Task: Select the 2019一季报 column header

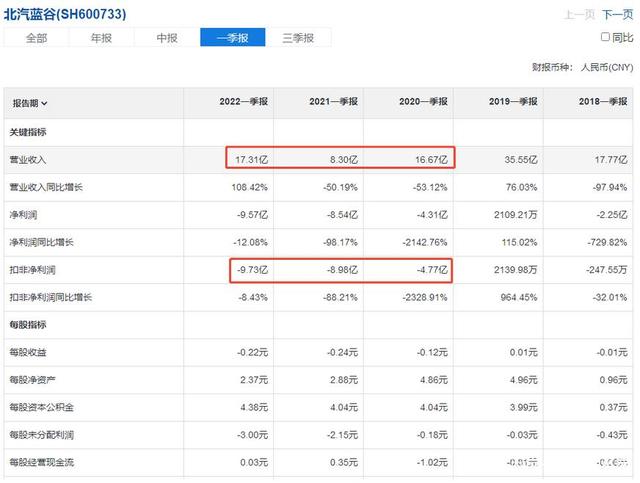Action: tap(513, 101)
